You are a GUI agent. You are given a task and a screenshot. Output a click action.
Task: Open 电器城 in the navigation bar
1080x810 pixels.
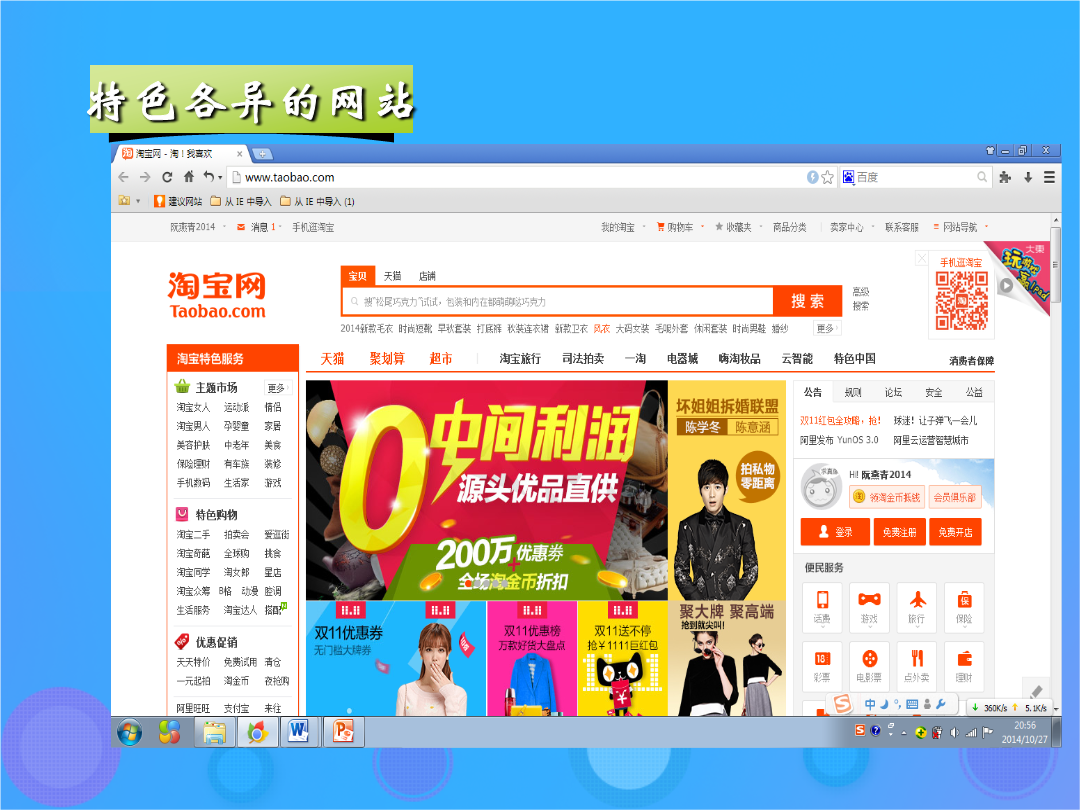[x=682, y=359]
